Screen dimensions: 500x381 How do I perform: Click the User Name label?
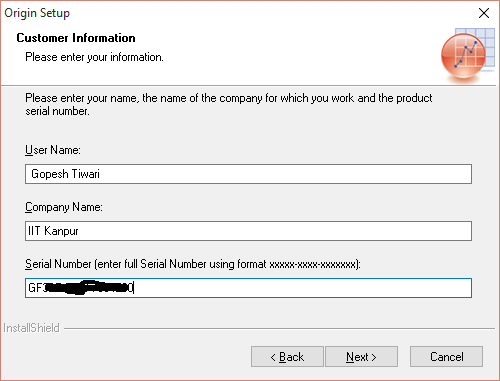point(53,150)
